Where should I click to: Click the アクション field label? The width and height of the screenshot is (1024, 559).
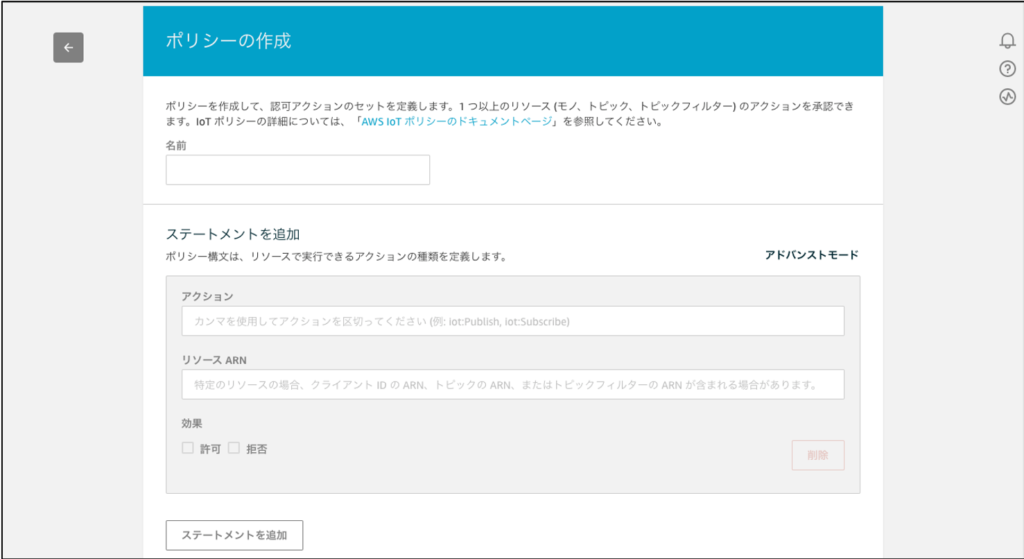[x=207, y=296]
